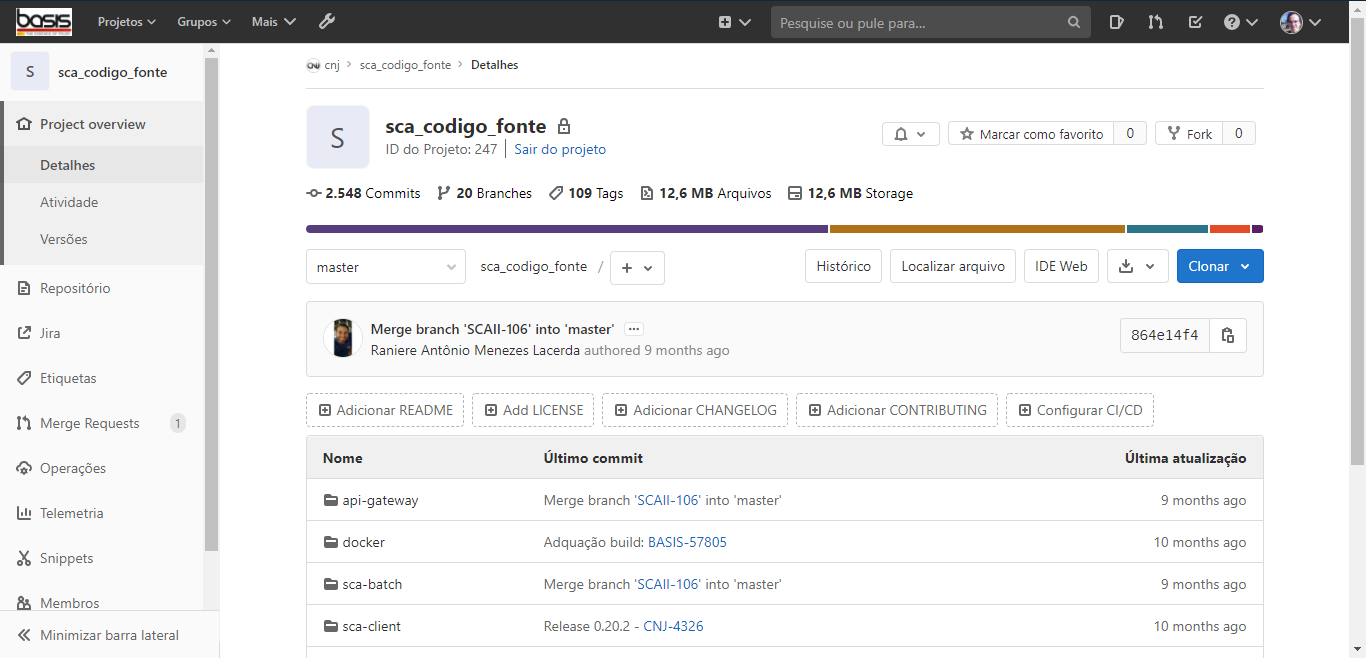Viewport: 1366px width, 658px height.
Task: Open the to-do list icon in top bar
Action: pyautogui.click(x=1194, y=20)
